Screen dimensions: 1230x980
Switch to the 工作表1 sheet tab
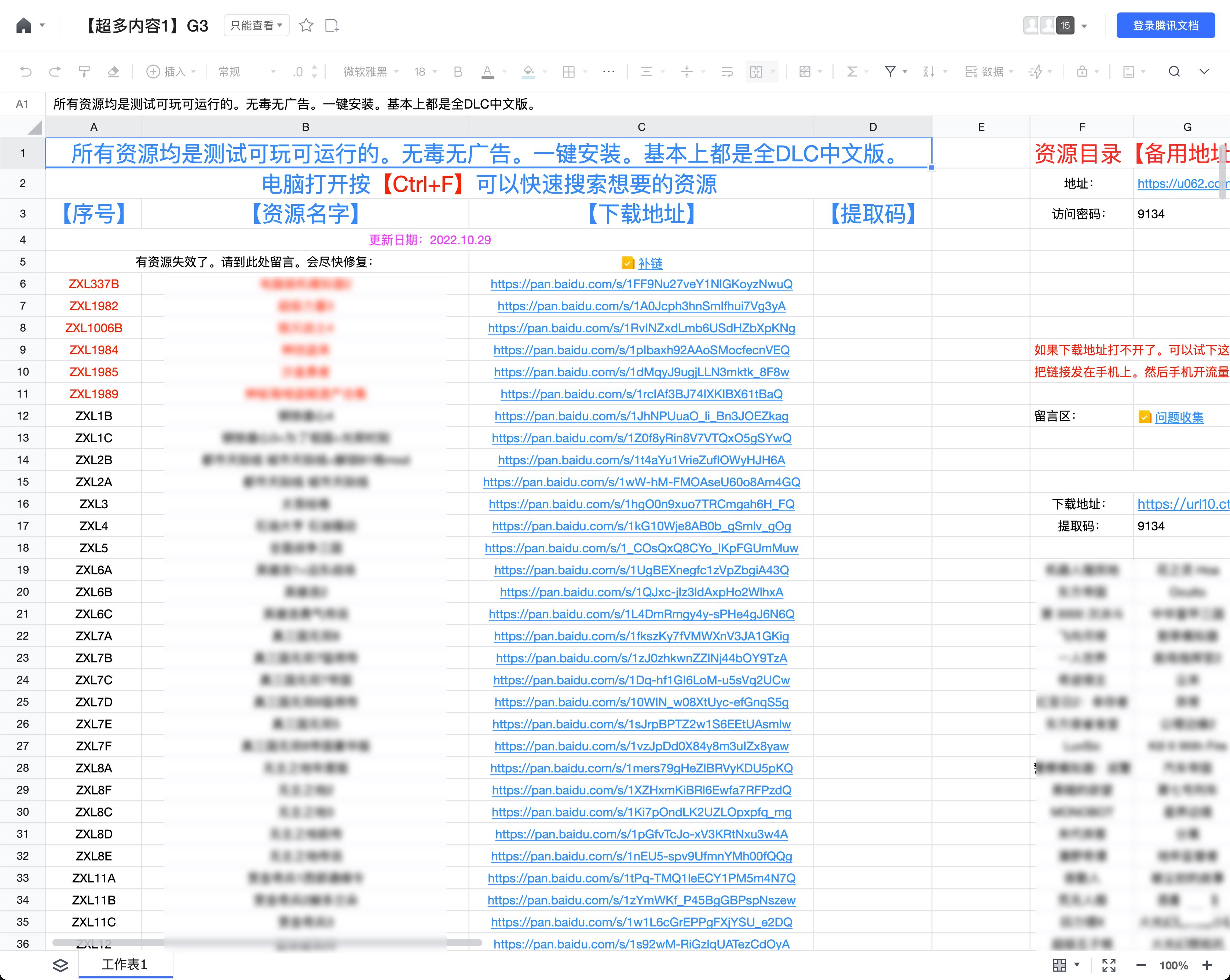pos(124,965)
